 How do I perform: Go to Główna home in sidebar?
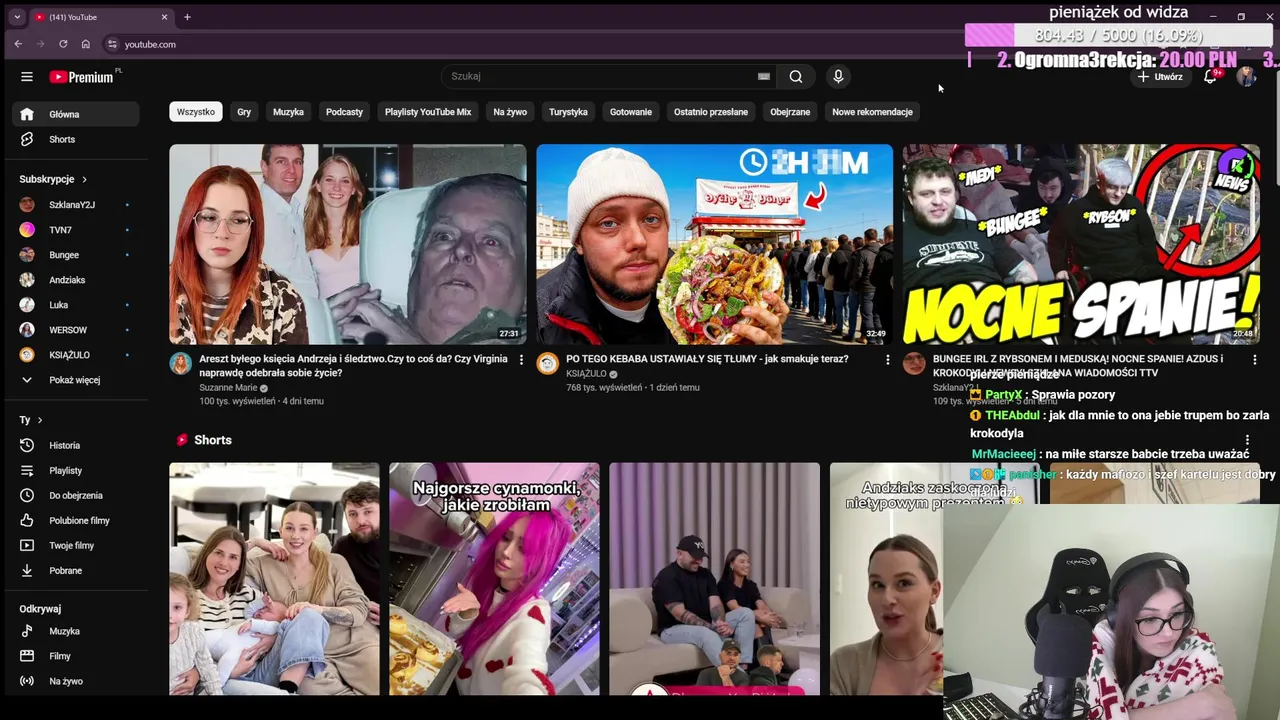point(76,114)
